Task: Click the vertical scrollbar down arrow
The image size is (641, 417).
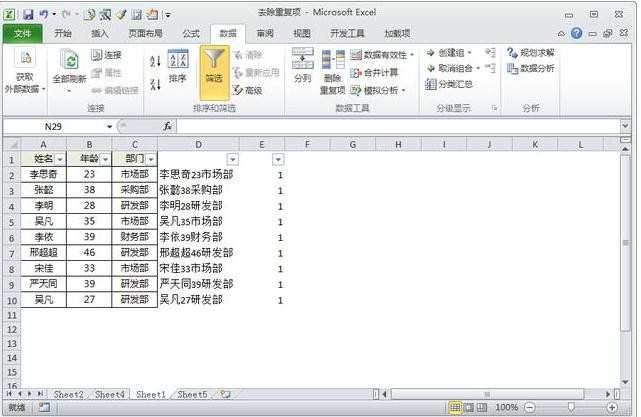Action: coord(625,382)
